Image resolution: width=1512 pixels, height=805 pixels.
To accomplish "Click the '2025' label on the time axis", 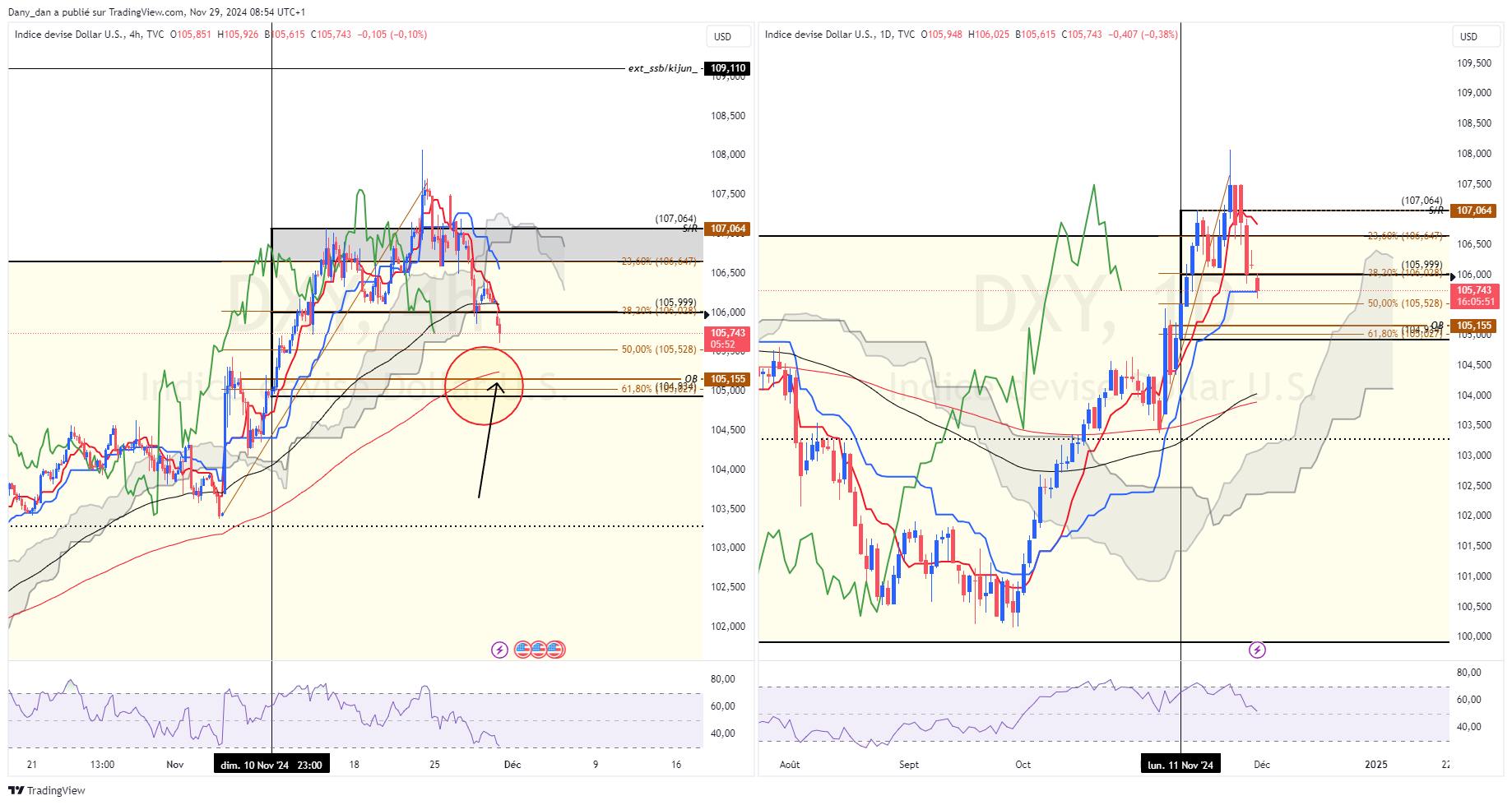I will click(1376, 765).
